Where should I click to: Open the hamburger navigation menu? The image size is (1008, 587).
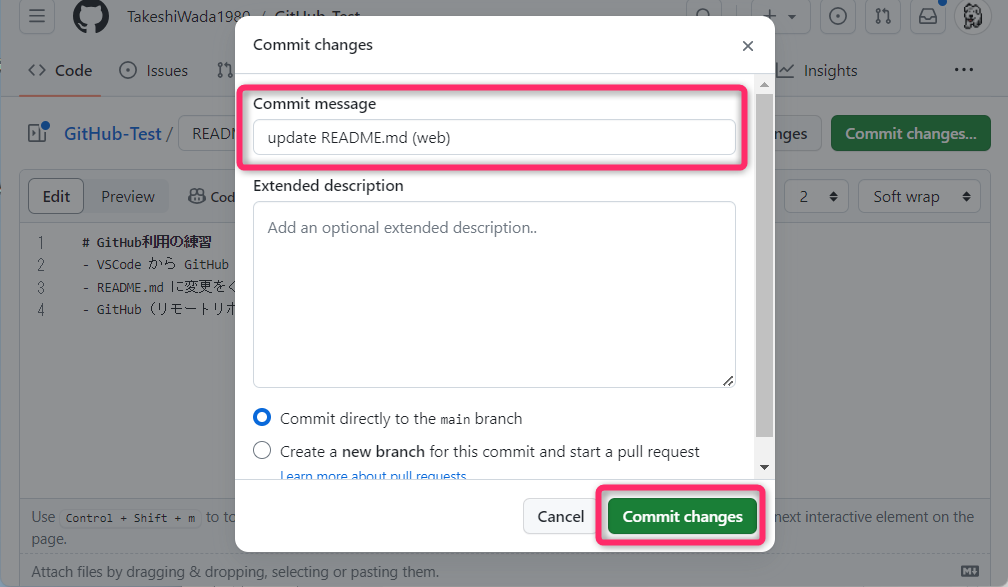36,16
